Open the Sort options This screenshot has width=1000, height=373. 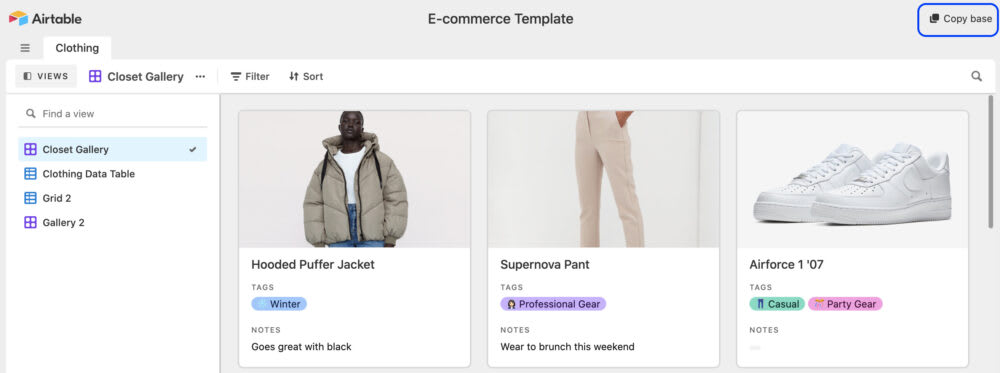[306, 77]
